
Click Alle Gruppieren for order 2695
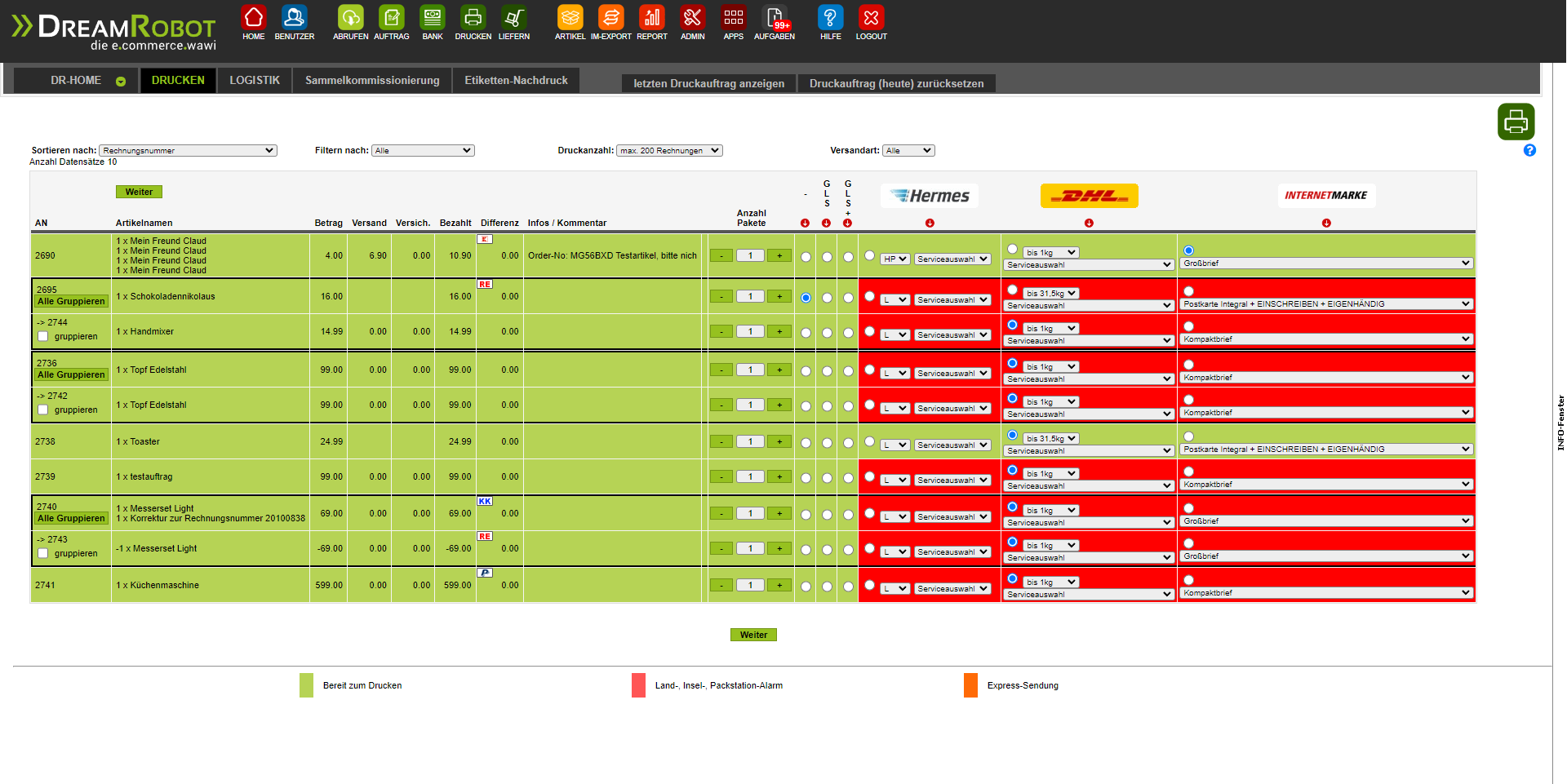tap(71, 301)
